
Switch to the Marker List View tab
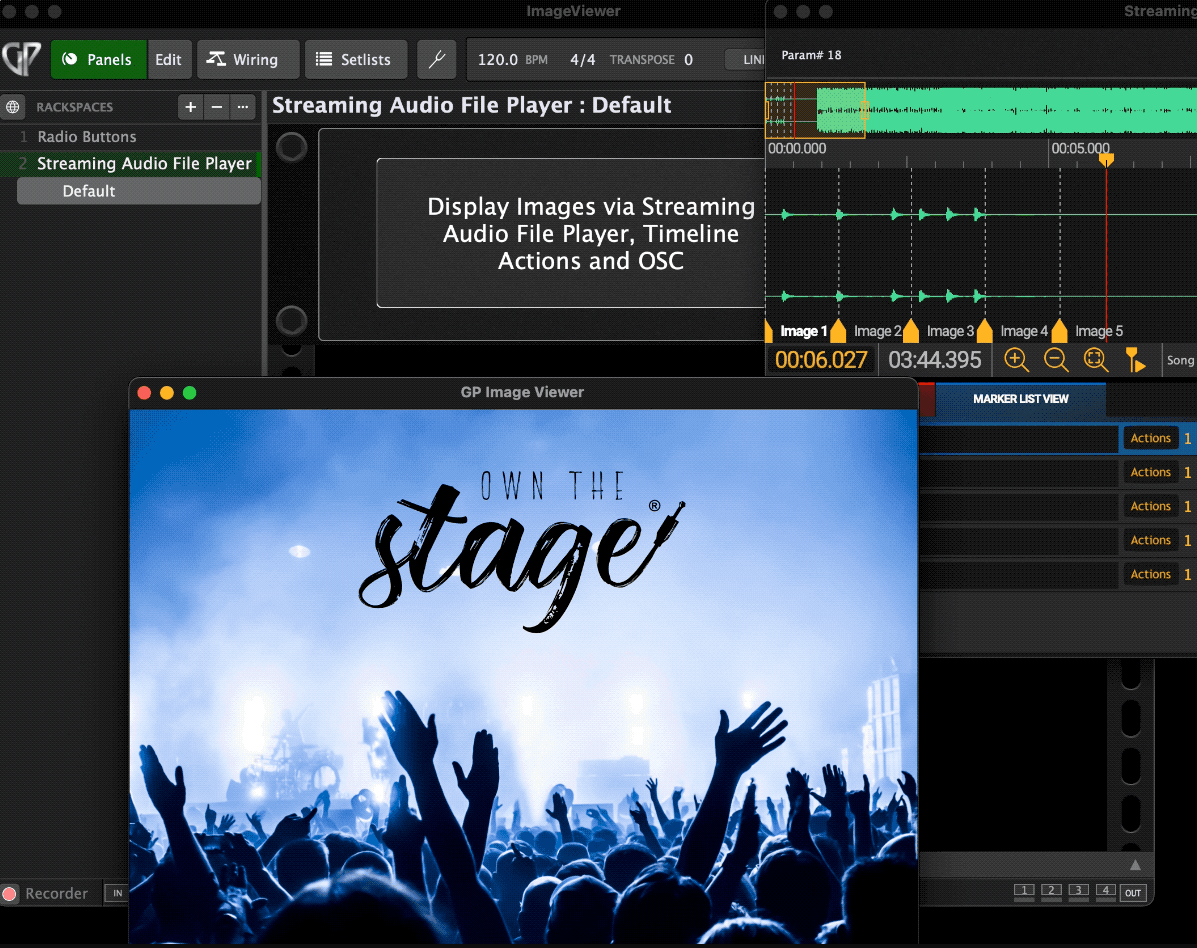(1020, 399)
